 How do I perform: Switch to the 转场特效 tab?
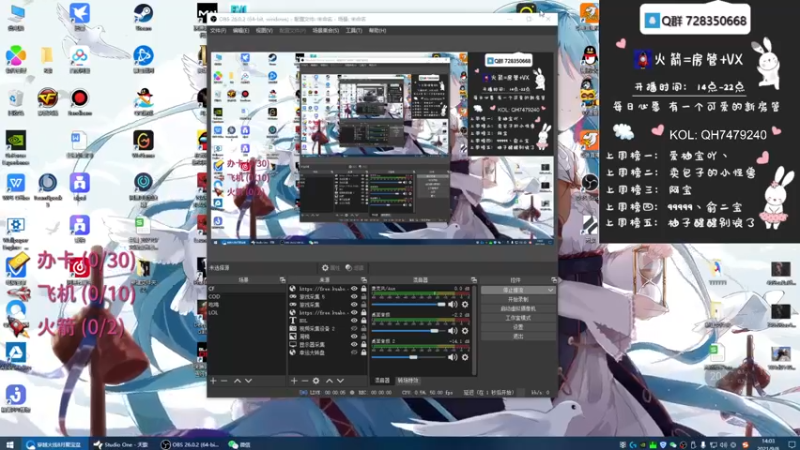pos(407,381)
